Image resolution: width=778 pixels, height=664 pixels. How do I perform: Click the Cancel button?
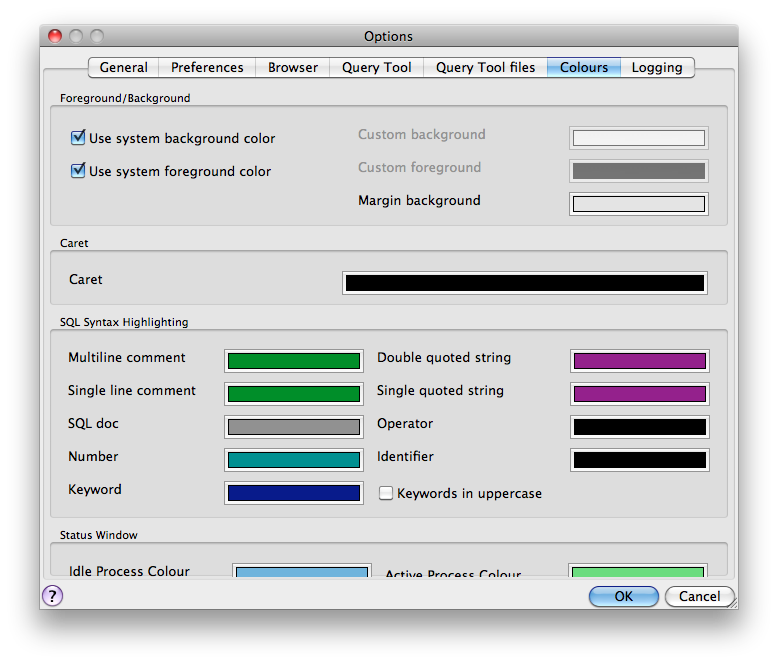click(699, 597)
